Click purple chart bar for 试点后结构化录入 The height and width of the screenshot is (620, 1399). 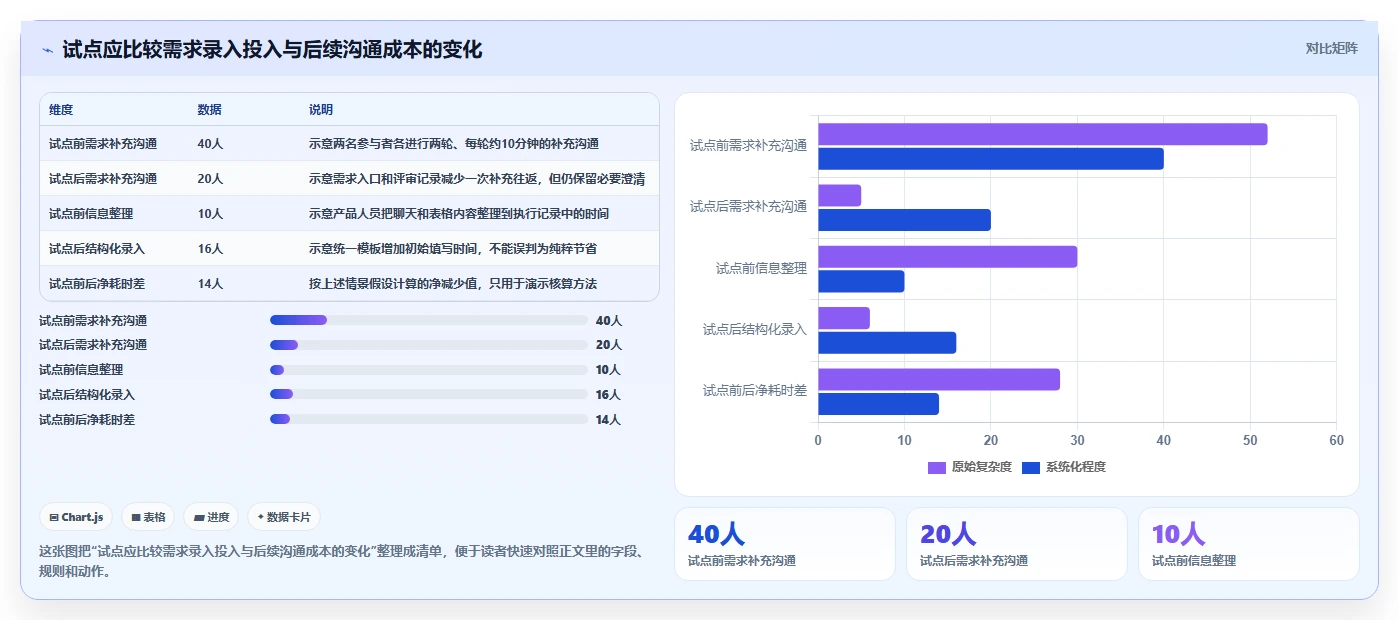pyautogui.click(x=844, y=318)
